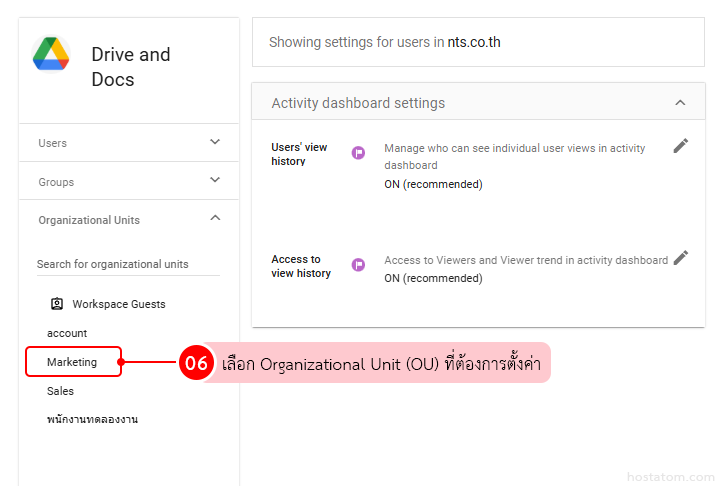Edit the Users' view history setting
This screenshot has height=486, width=720.
point(681,146)
